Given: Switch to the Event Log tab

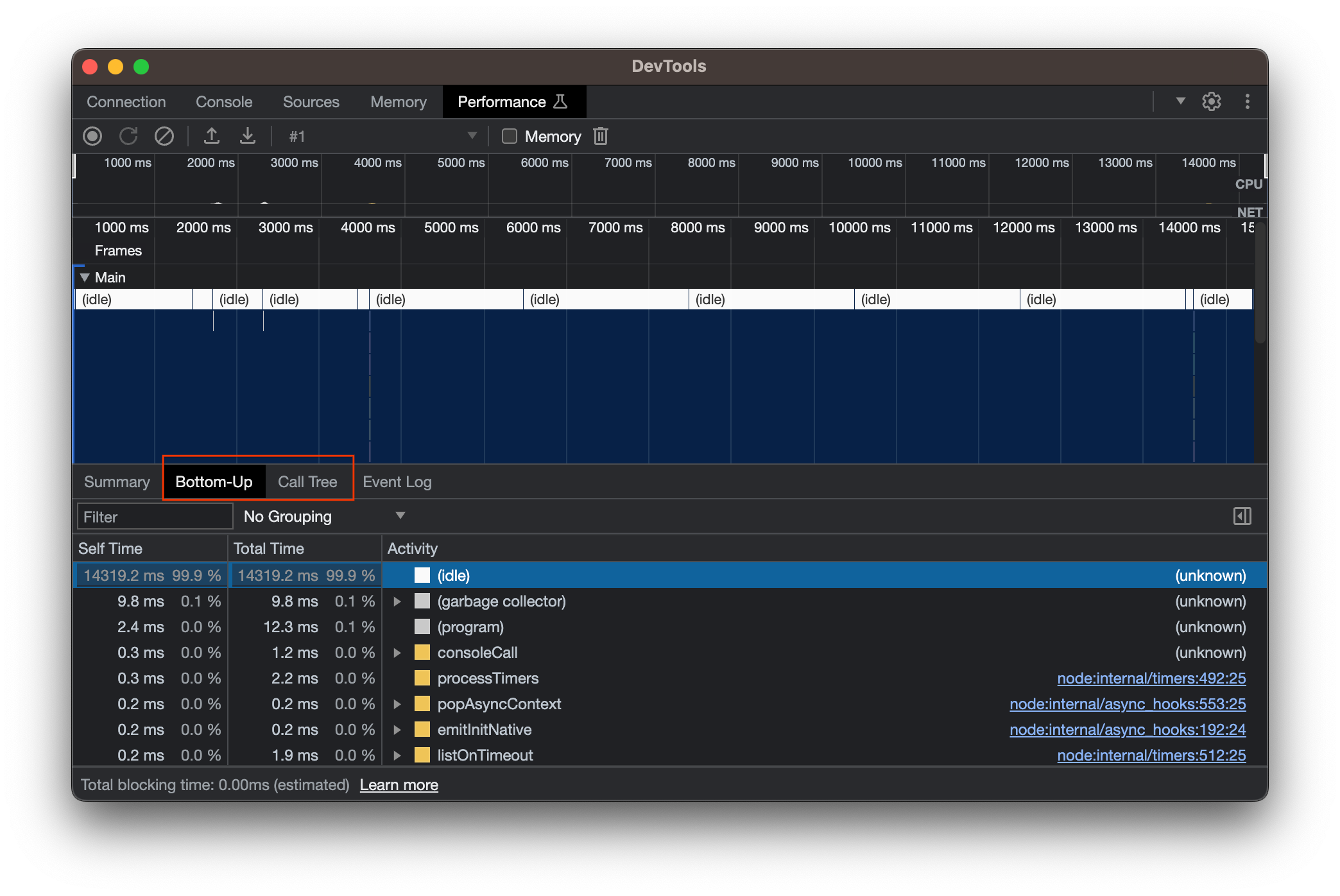Looking at the screenshot, I should [397, 481].
